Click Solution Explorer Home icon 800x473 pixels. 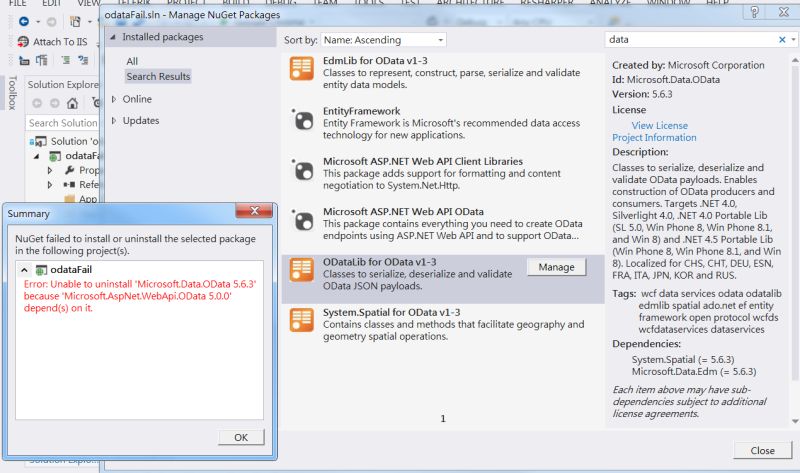click(72, 104)
